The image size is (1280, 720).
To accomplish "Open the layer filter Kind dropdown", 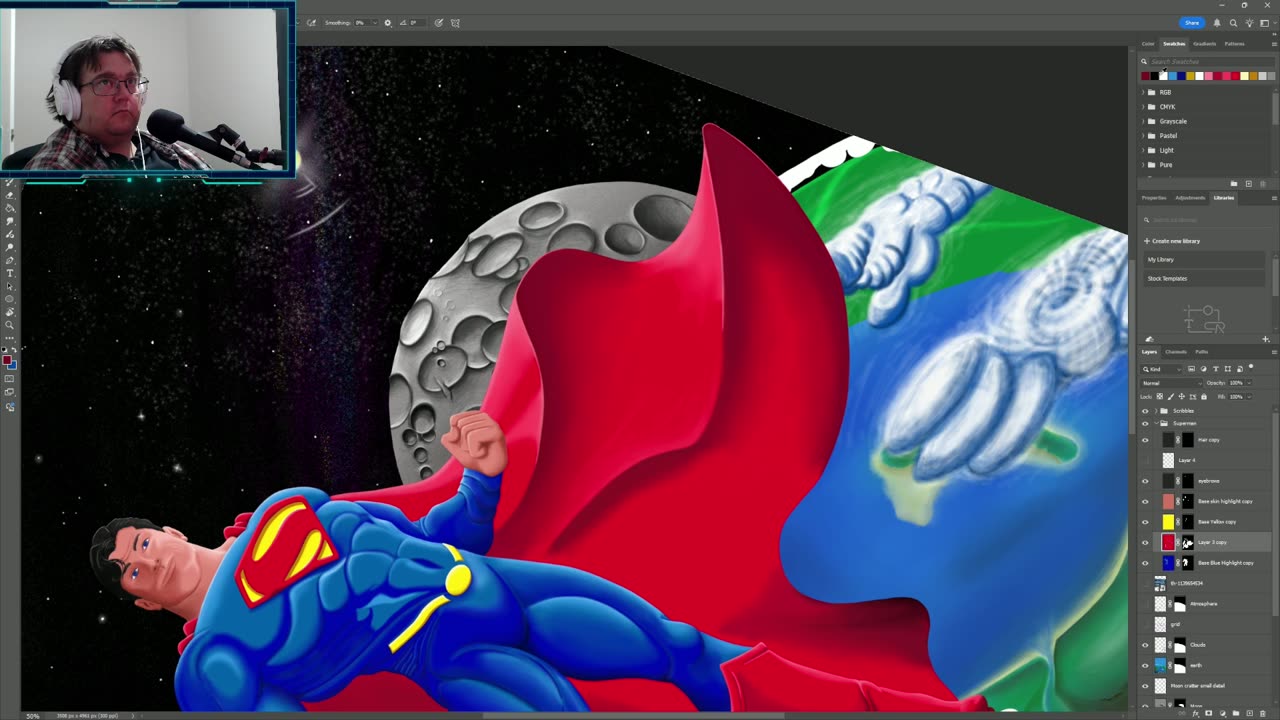I will (1162, 369).
